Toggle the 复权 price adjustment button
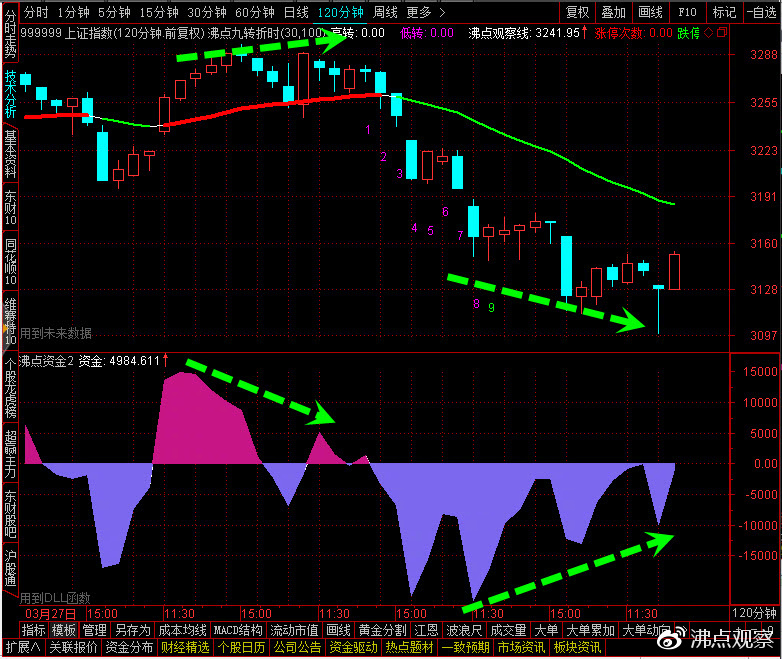Screen dimensions: 782x659 point(578,12)
